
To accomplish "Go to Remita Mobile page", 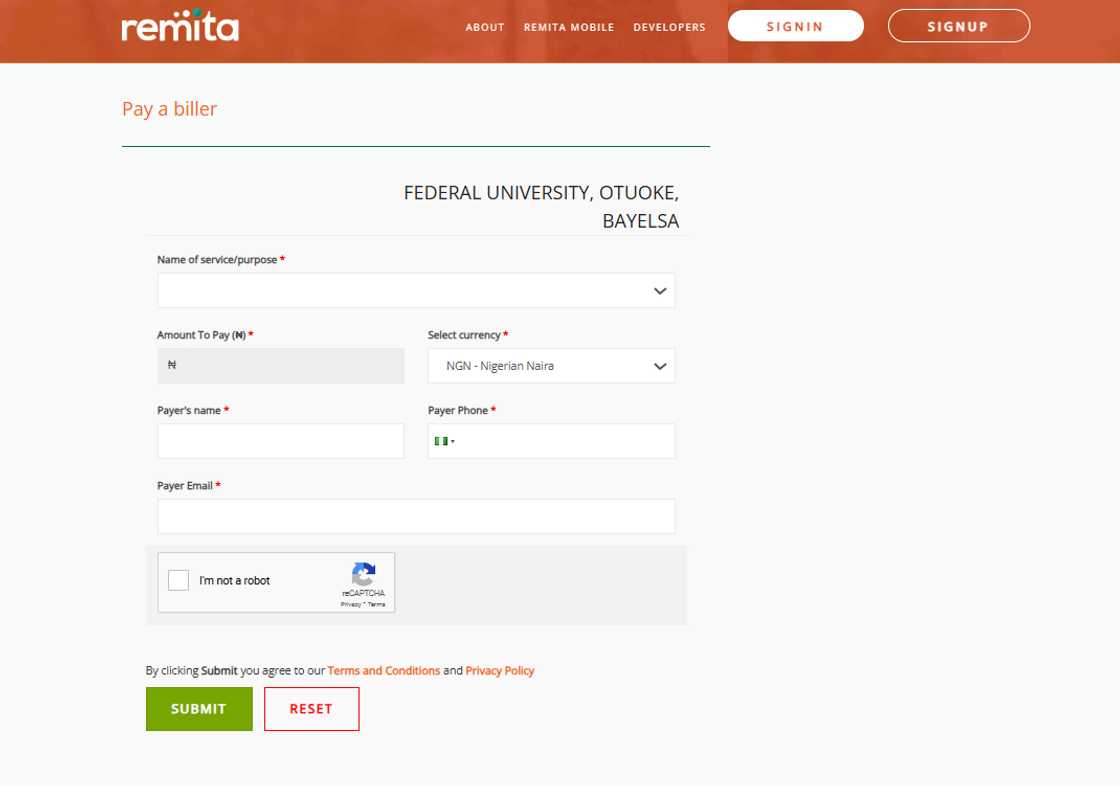I will point(569,27).
